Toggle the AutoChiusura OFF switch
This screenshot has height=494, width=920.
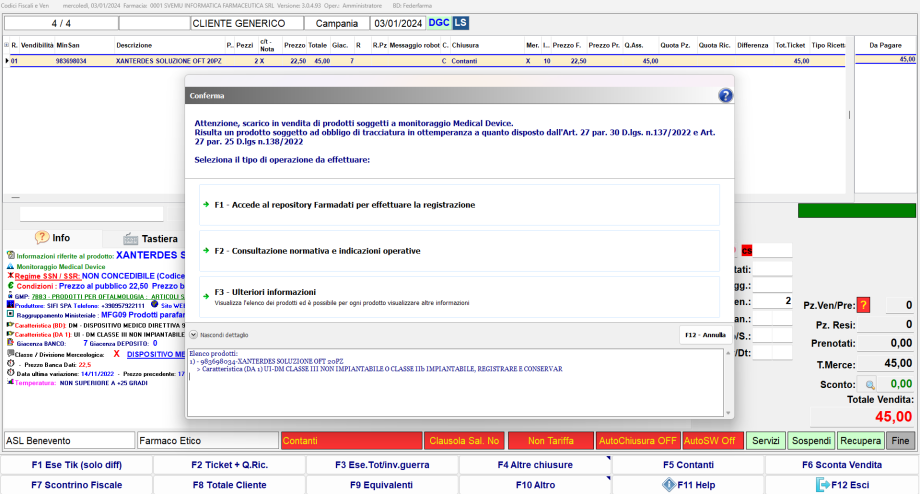[x=636, y=440]
